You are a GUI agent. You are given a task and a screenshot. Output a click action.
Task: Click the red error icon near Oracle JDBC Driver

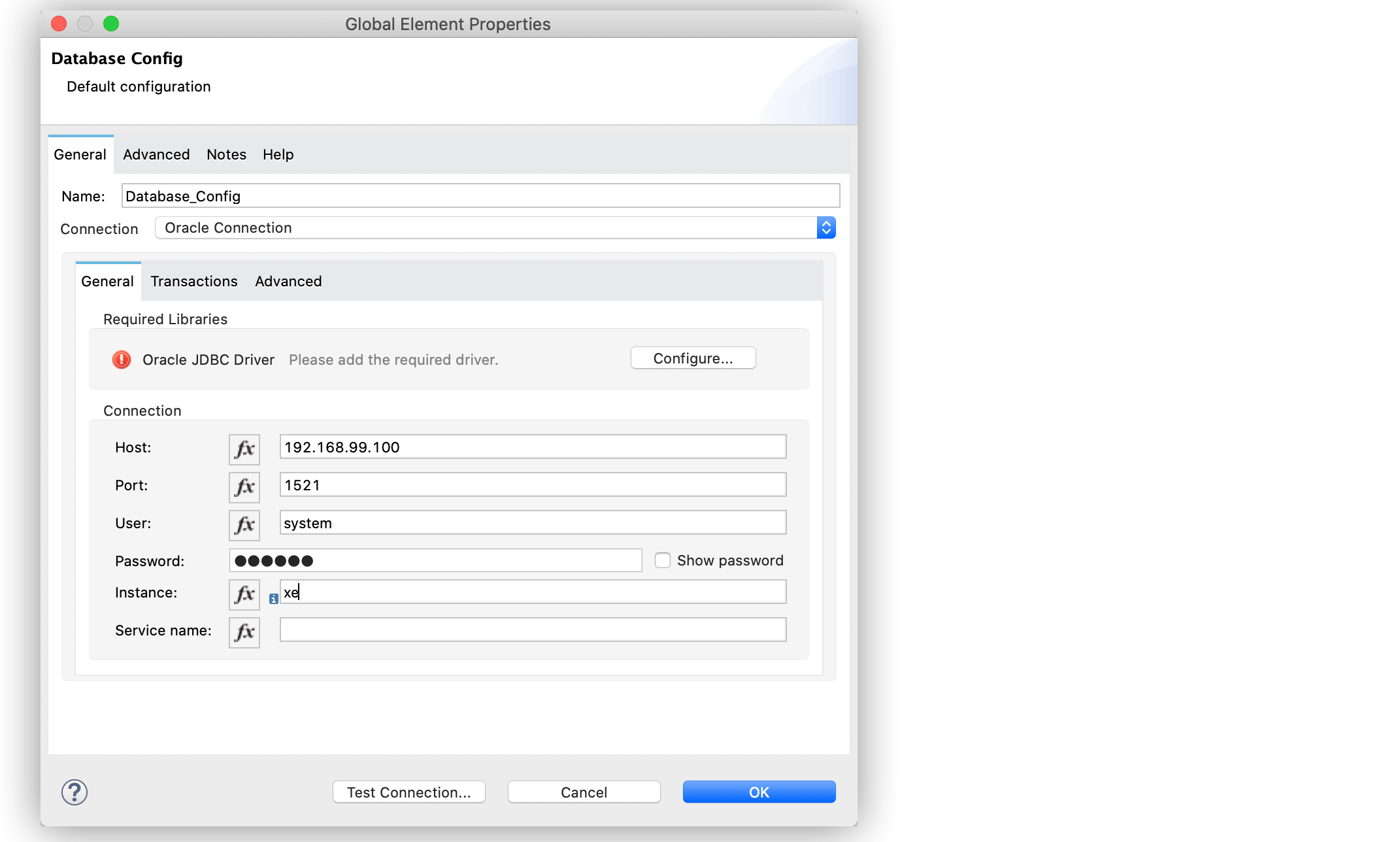click(121, 359)
